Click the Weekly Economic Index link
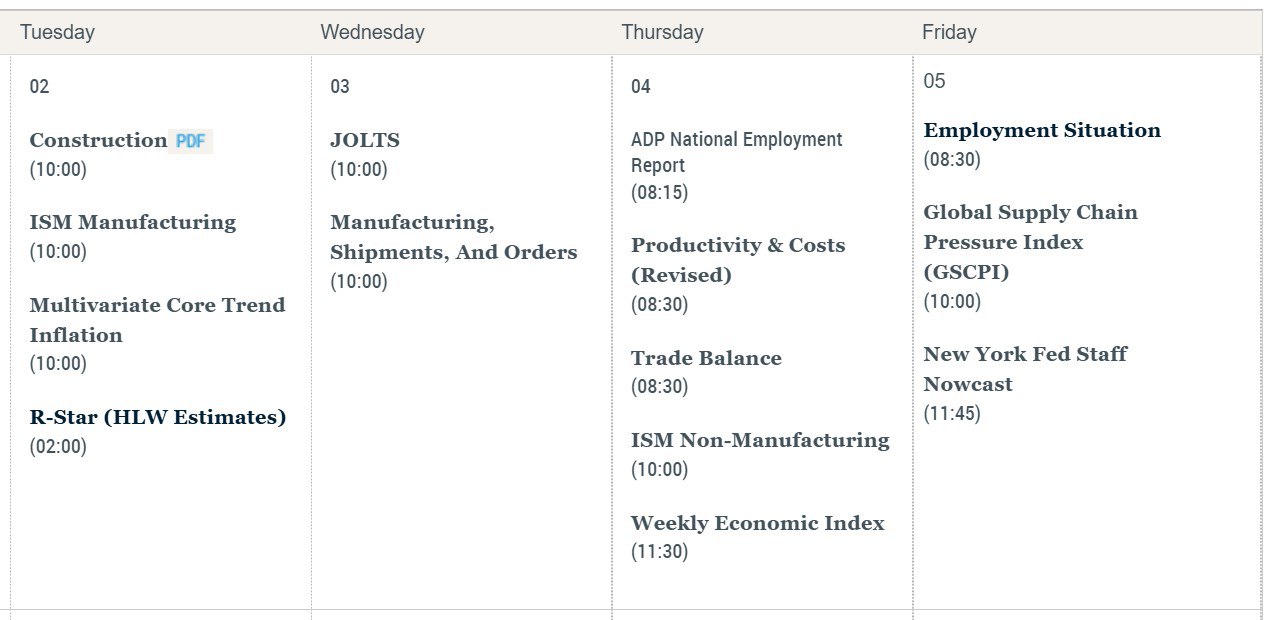Image resolution: width=1270 pixels, height=620 pixels. coord(758,523)
